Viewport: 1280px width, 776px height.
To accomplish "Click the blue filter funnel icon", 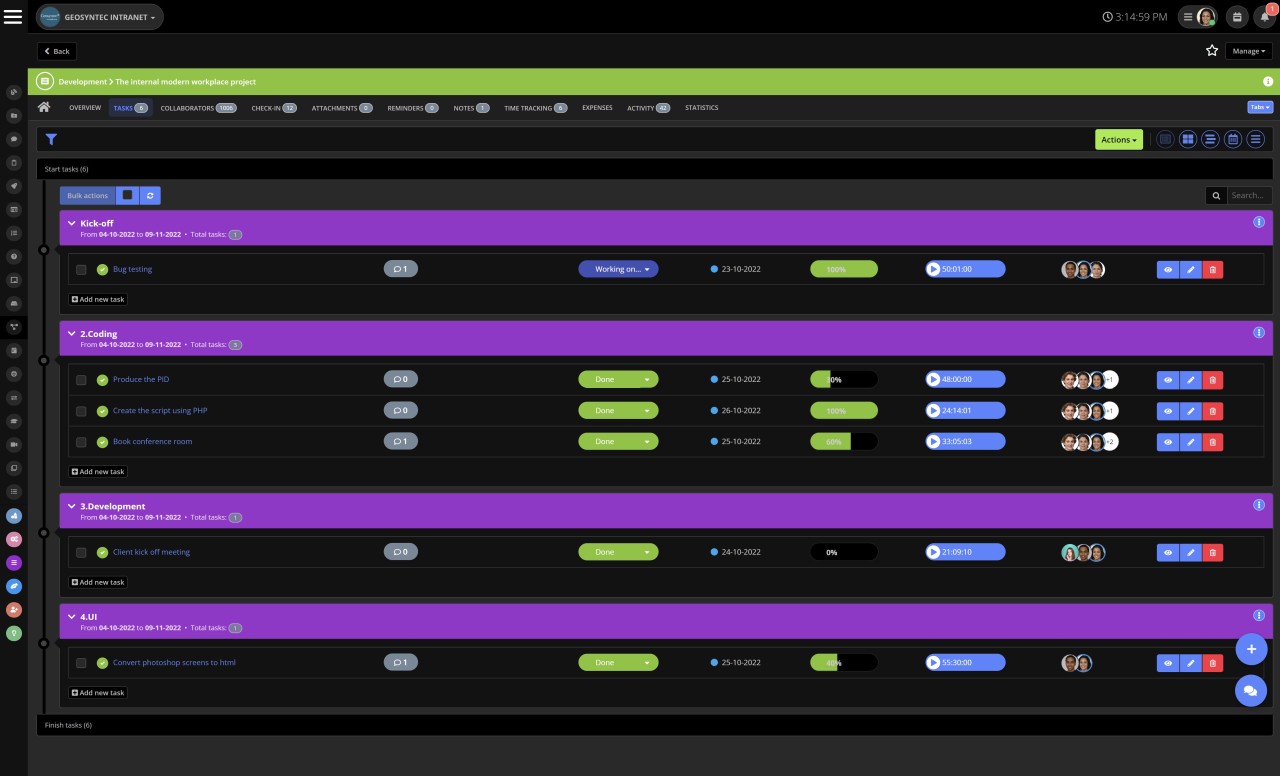I will tap(51, 140).
